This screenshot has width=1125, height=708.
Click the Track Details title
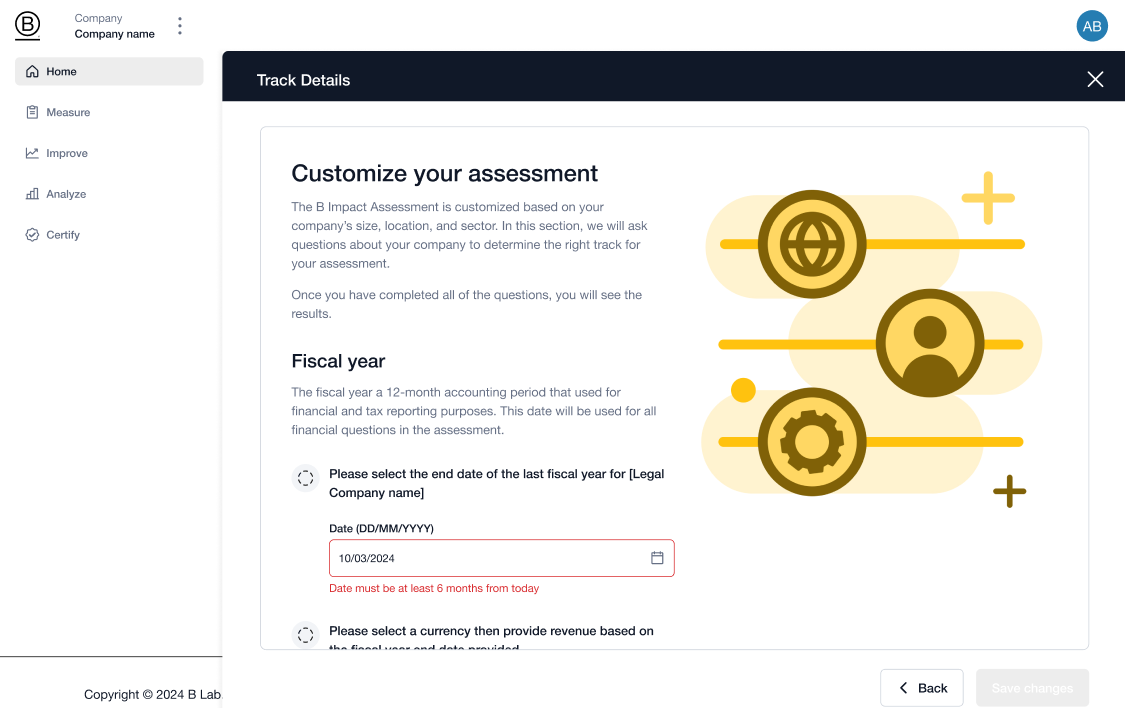point(303,80)
